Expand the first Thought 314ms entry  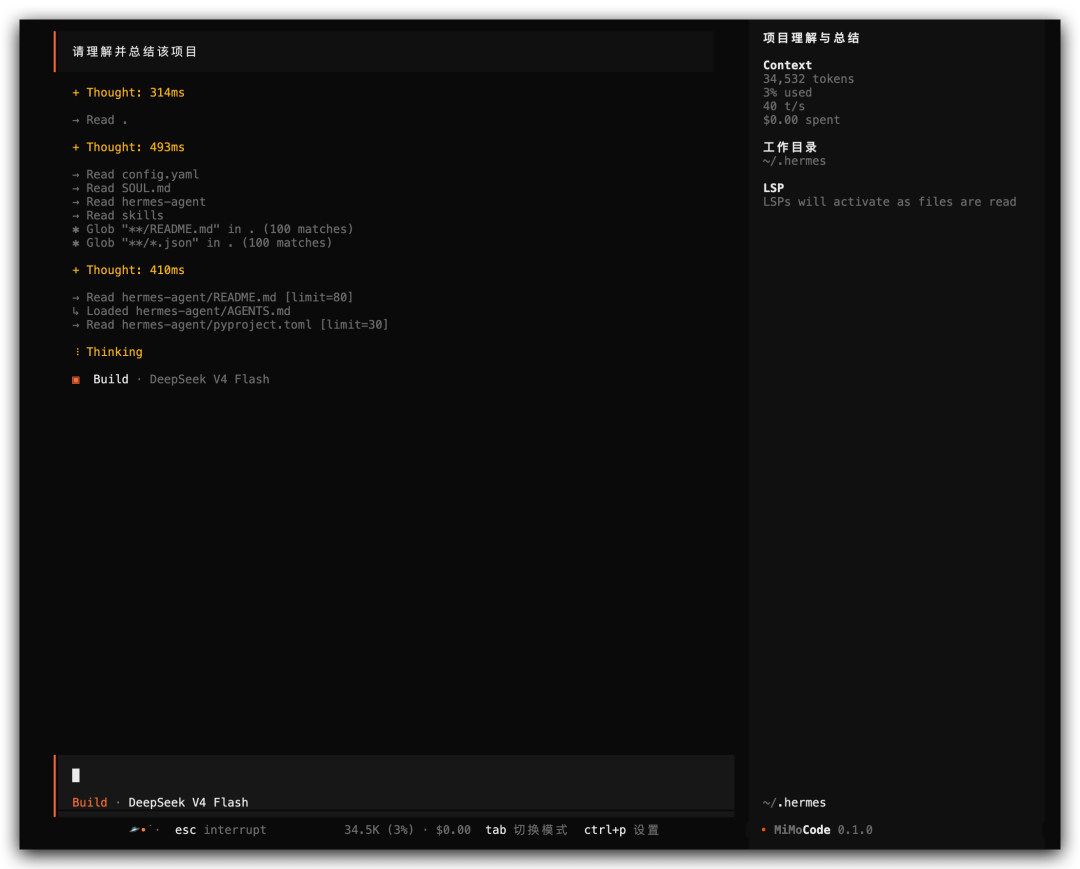[x=128, y=92]
